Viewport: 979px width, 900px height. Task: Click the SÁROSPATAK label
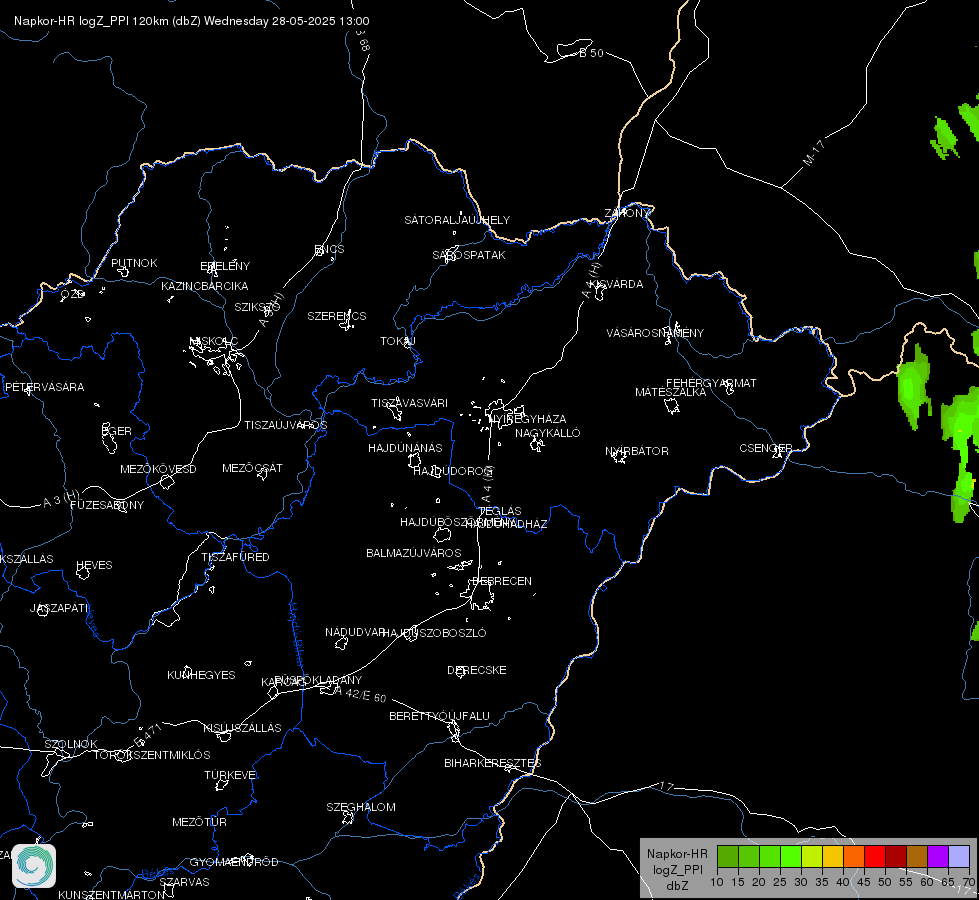pyautogui.click(x=469, y=255)
